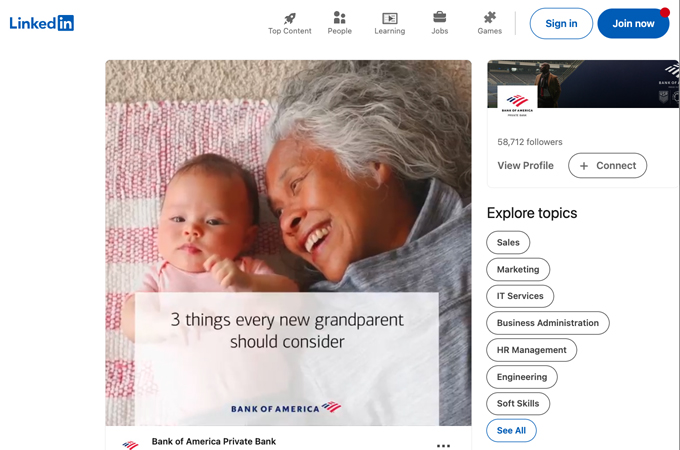680x450 pixels.
Task: Click the 58,712 followers text
Action: coord(530,142)
